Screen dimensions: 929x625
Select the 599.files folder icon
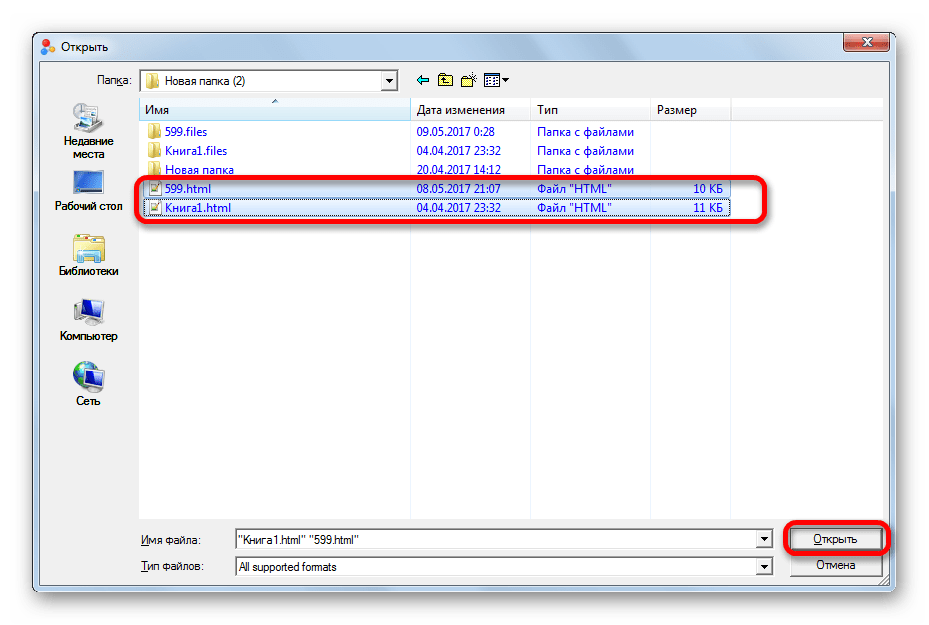(154, 131)
